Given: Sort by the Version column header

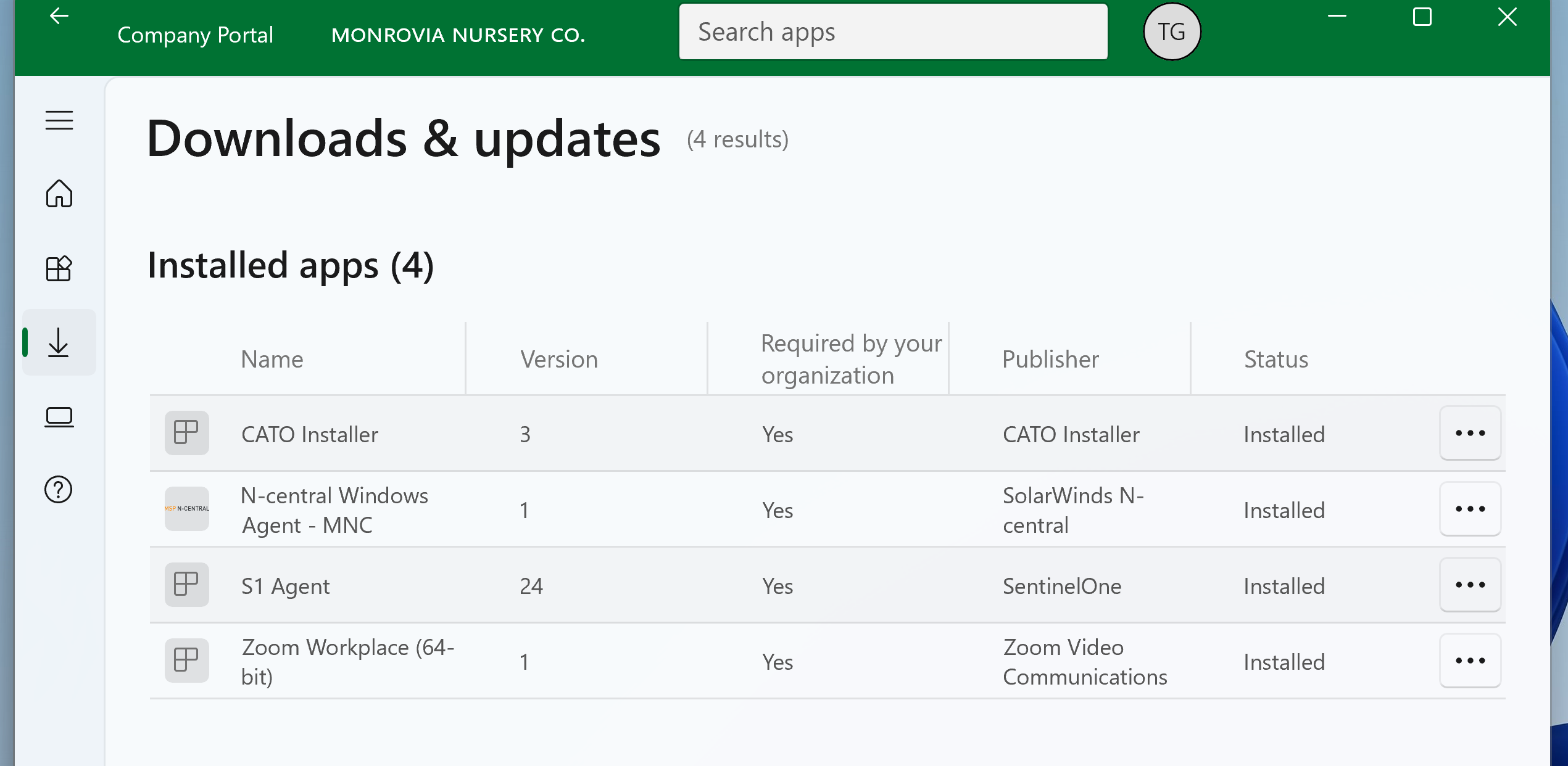Looking at the screenshot, I should tap(559, 359).
